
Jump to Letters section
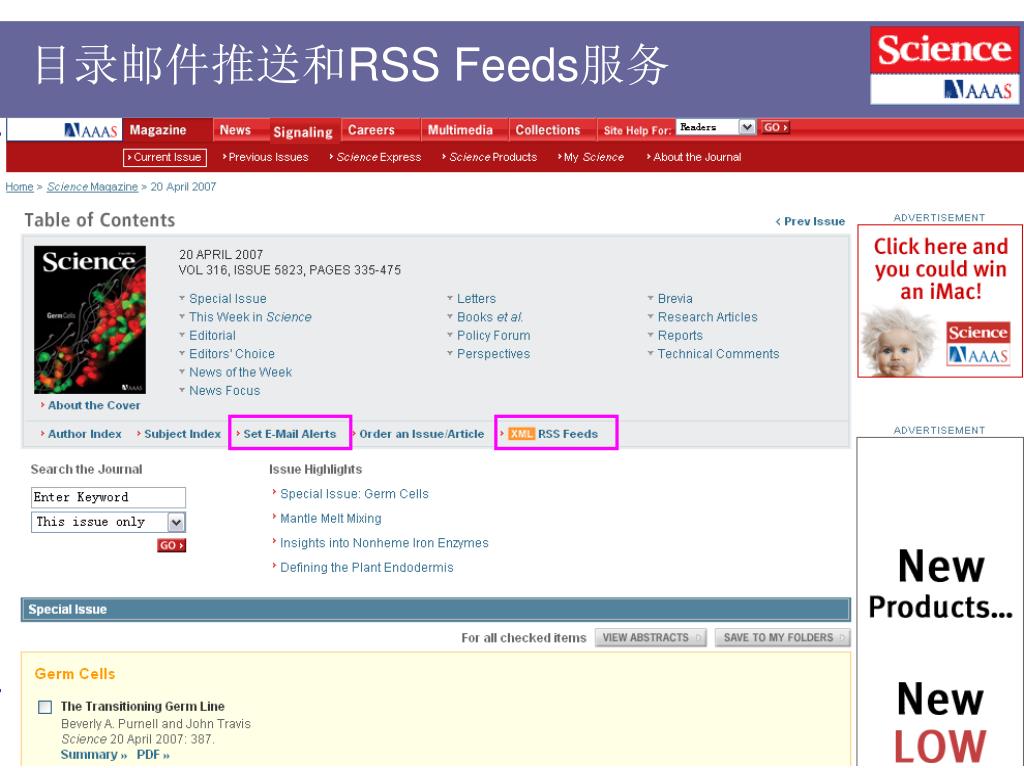coord(476,299)
